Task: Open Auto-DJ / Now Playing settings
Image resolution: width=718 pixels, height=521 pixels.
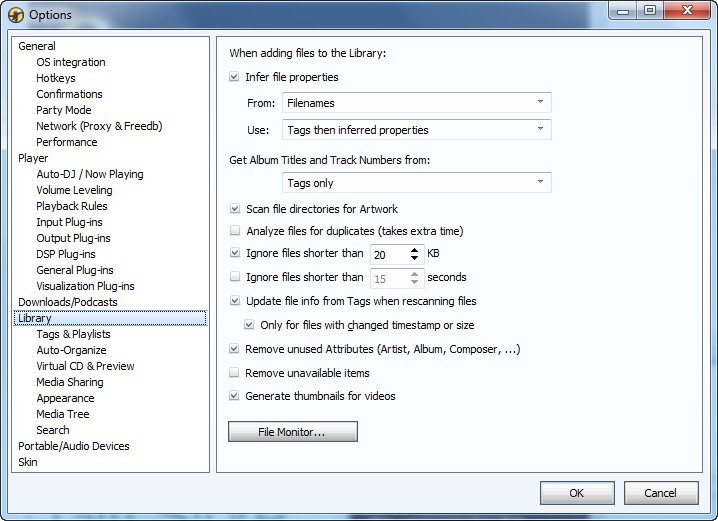Action: tap(90, 174)
